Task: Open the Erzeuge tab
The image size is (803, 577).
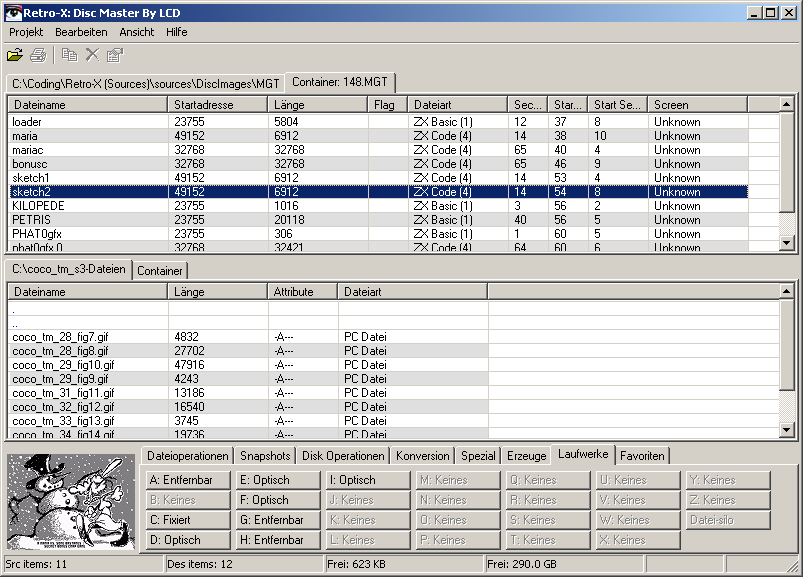Action: 526,456
